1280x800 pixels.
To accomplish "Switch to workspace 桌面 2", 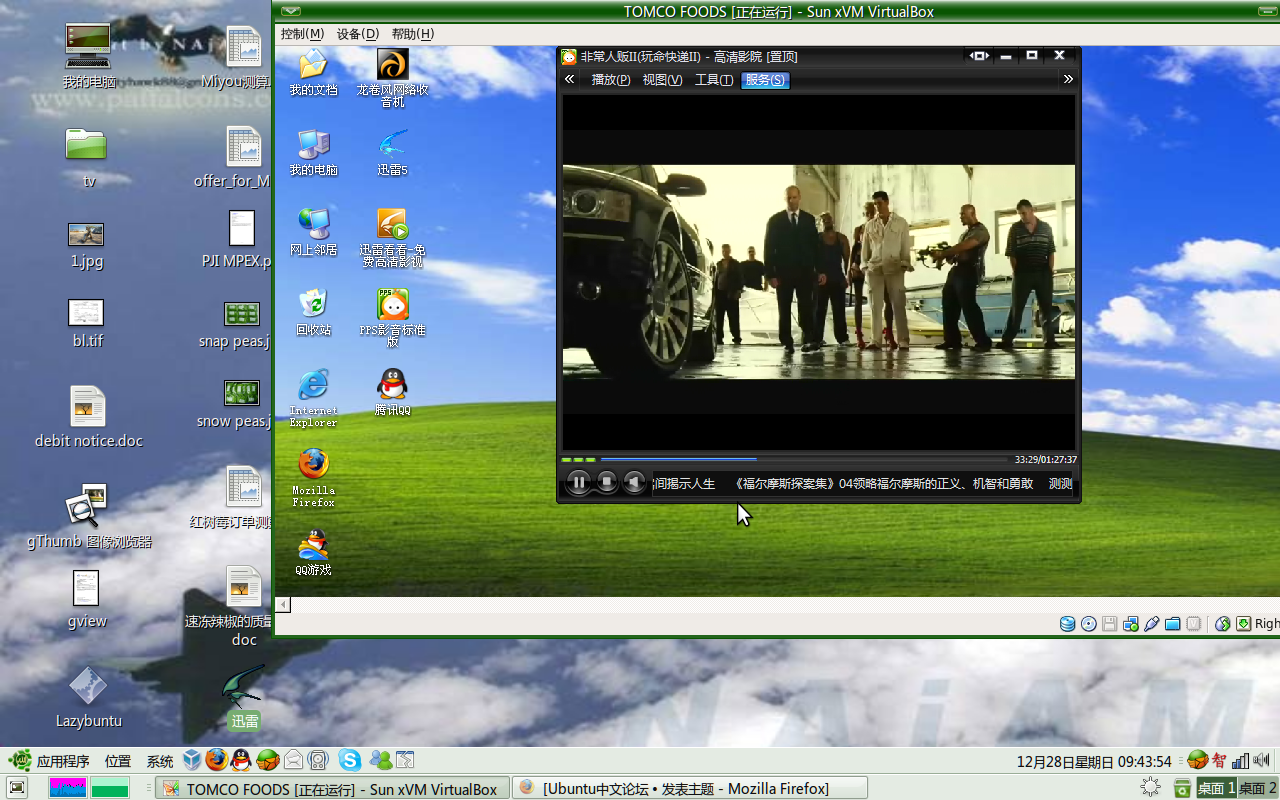I will (1258, 788).
